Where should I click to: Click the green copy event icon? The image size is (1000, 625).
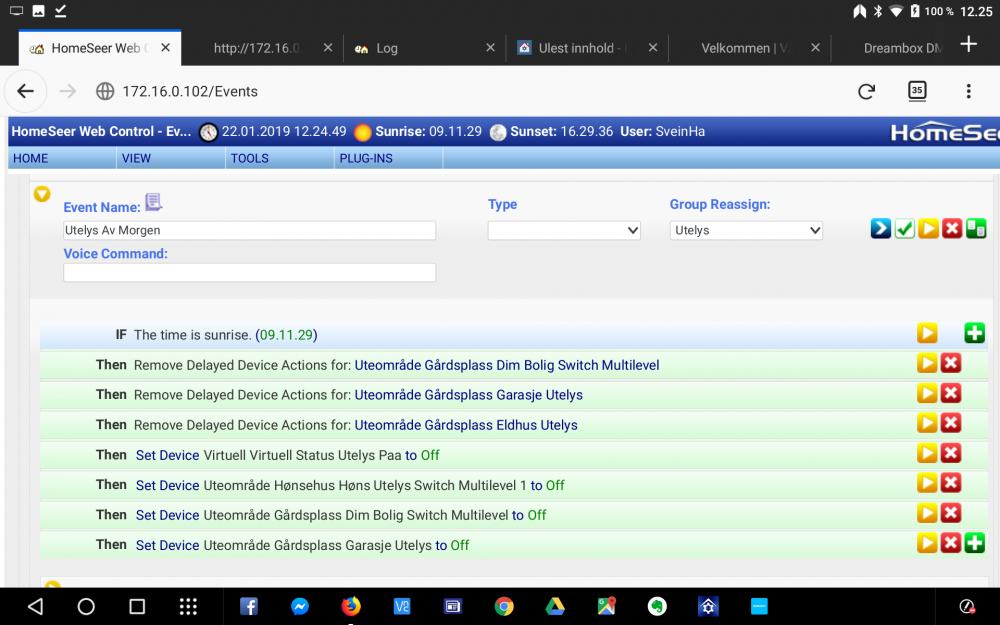(976, 229)
